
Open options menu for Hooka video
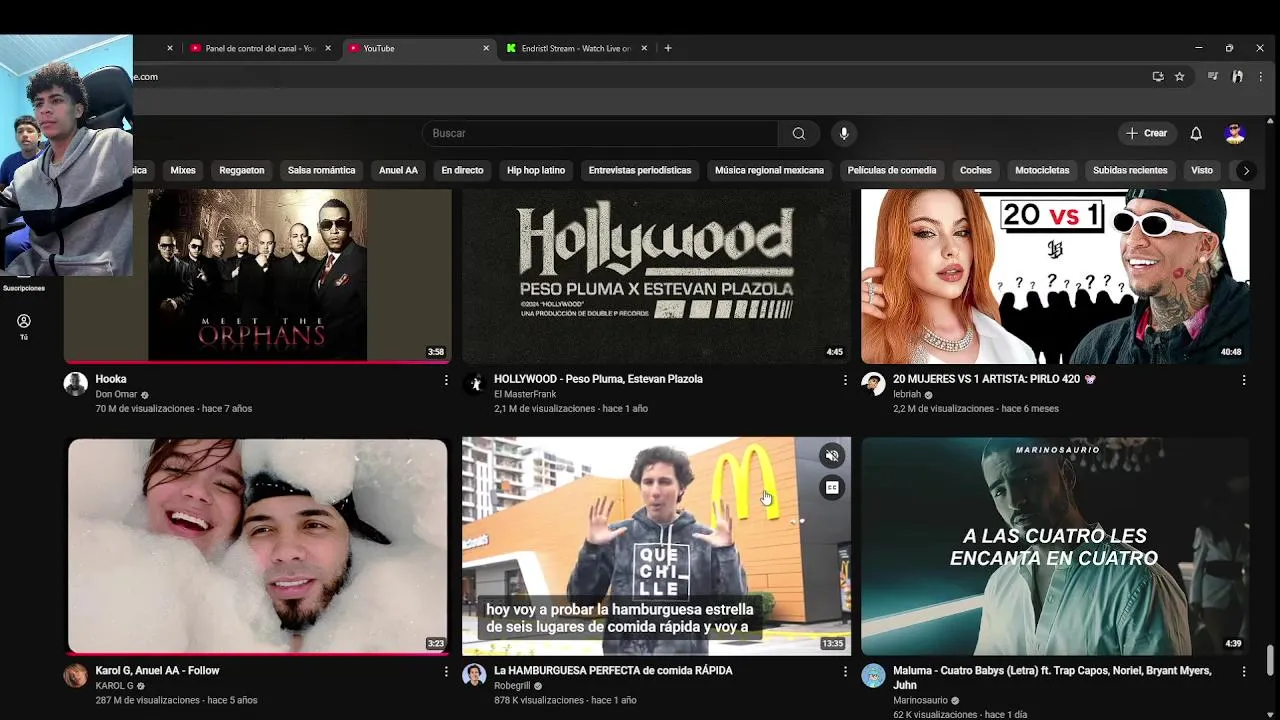[x=446, y=380]
